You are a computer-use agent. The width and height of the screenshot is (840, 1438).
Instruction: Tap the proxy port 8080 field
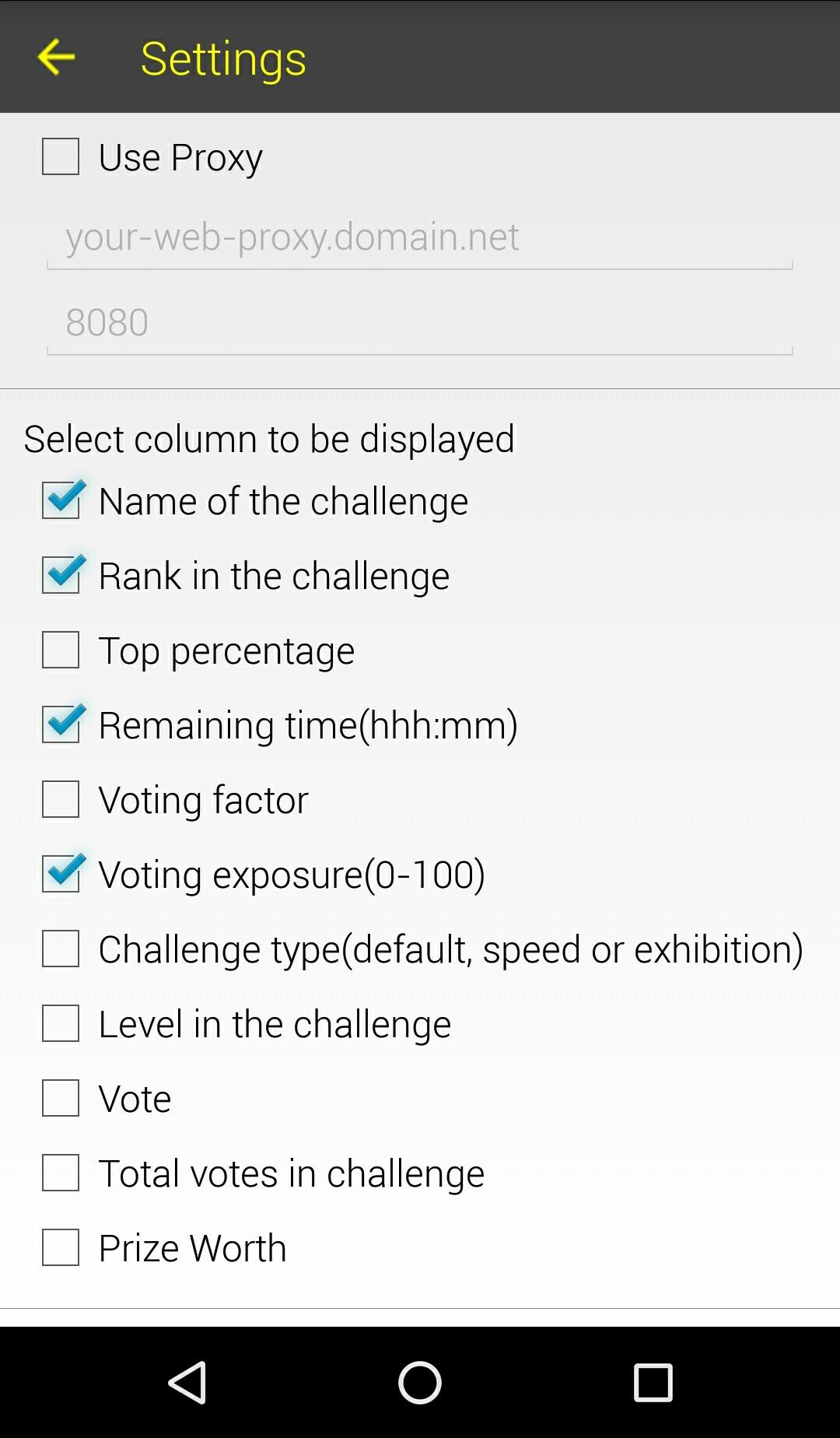click(x=420, y=323)
